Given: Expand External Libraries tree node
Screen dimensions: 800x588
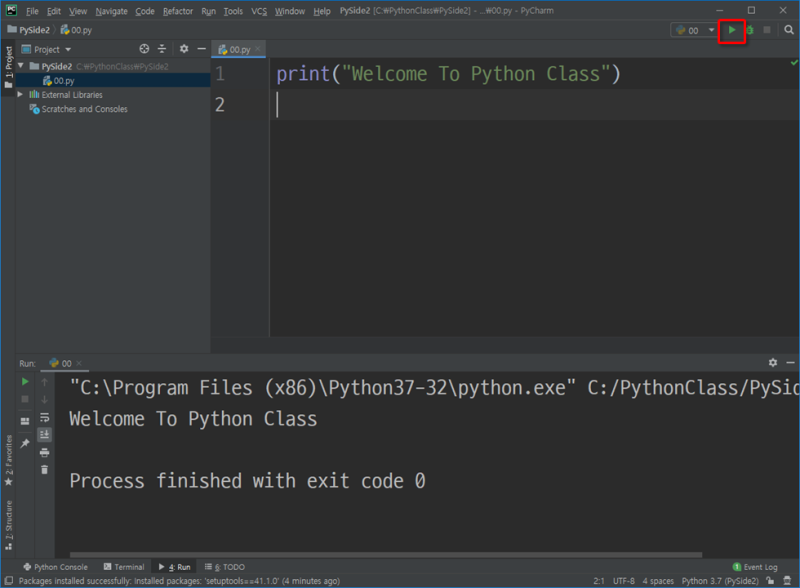Looking at the screenshot, I should pyautogui.click(x=21, y=95).
